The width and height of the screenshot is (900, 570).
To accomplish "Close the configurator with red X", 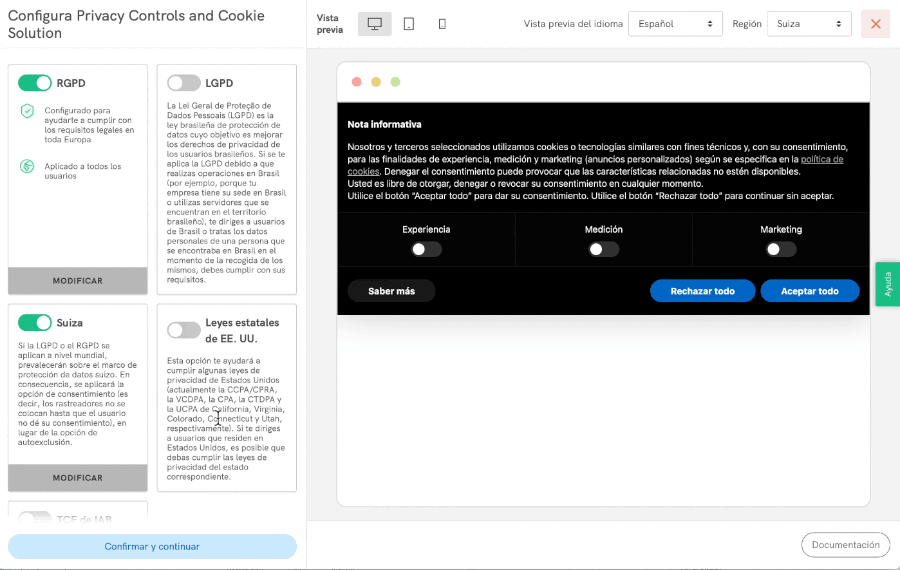I will click(x=875, y=24).
